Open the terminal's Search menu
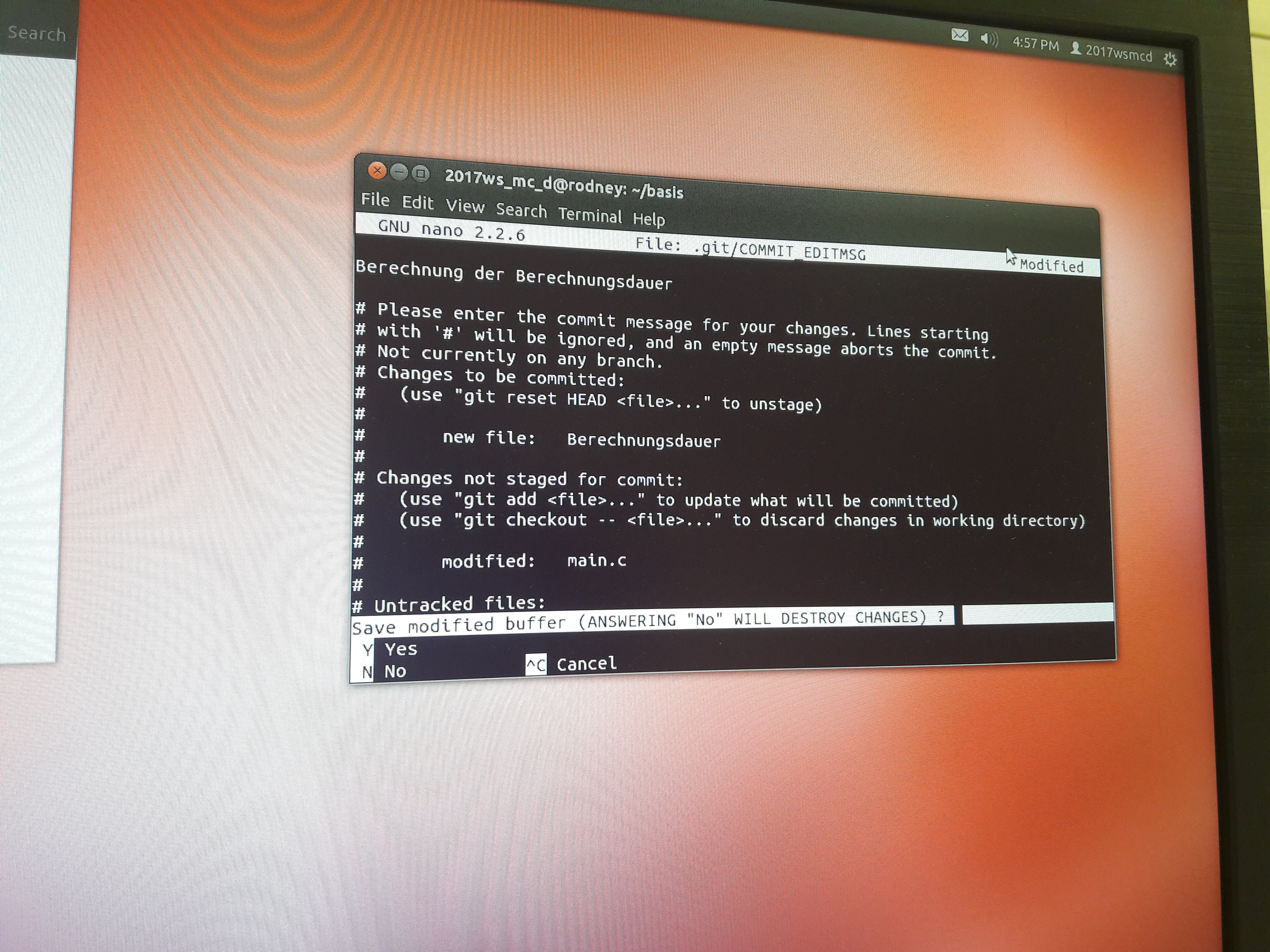Viewport: 1270px width, 952px height. tap(521, 210)
